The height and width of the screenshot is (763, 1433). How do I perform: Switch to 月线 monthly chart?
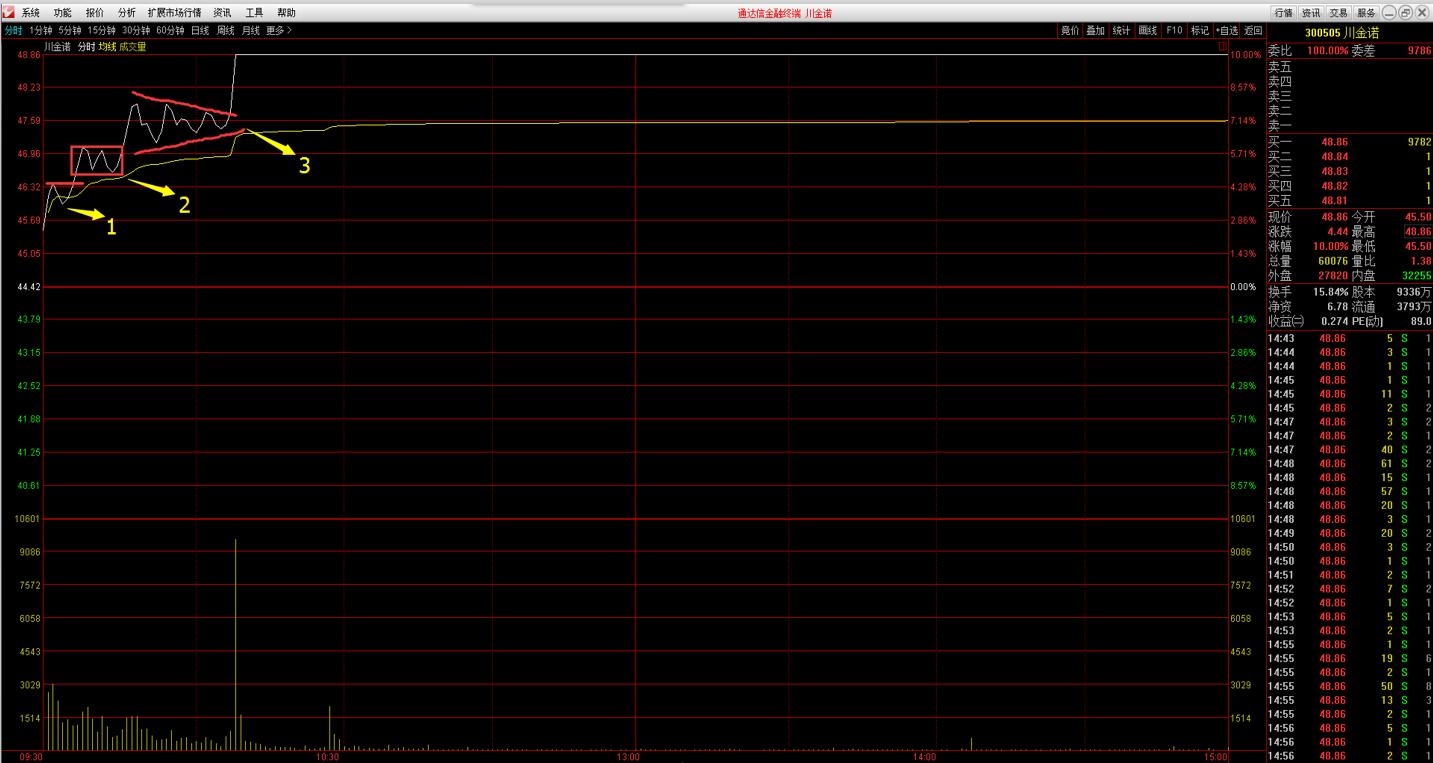tap(250, 31)
